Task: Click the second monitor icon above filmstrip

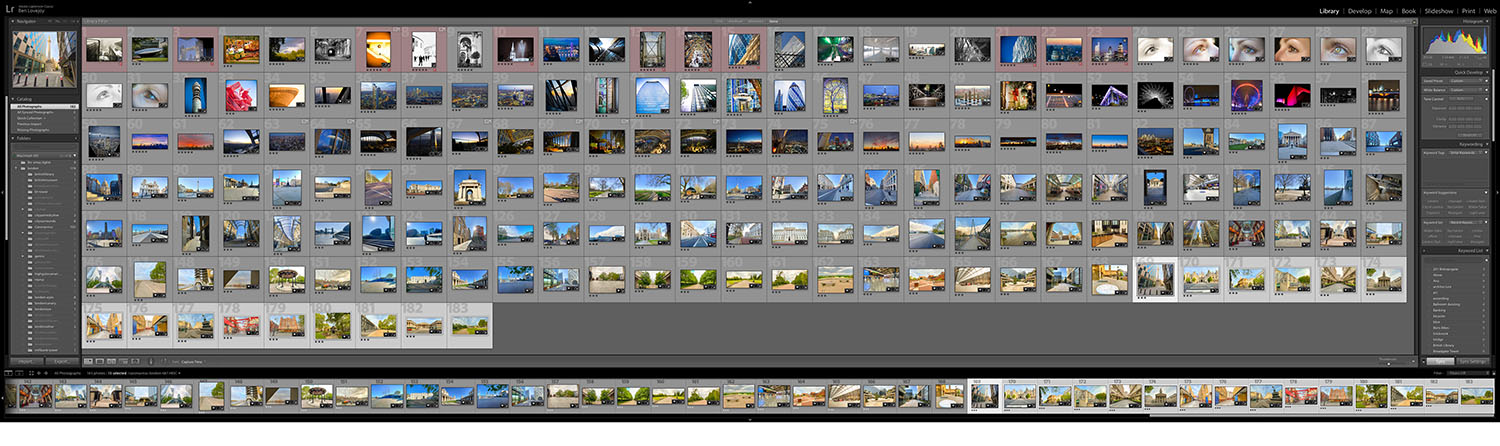Action: (x=18, y=373)
